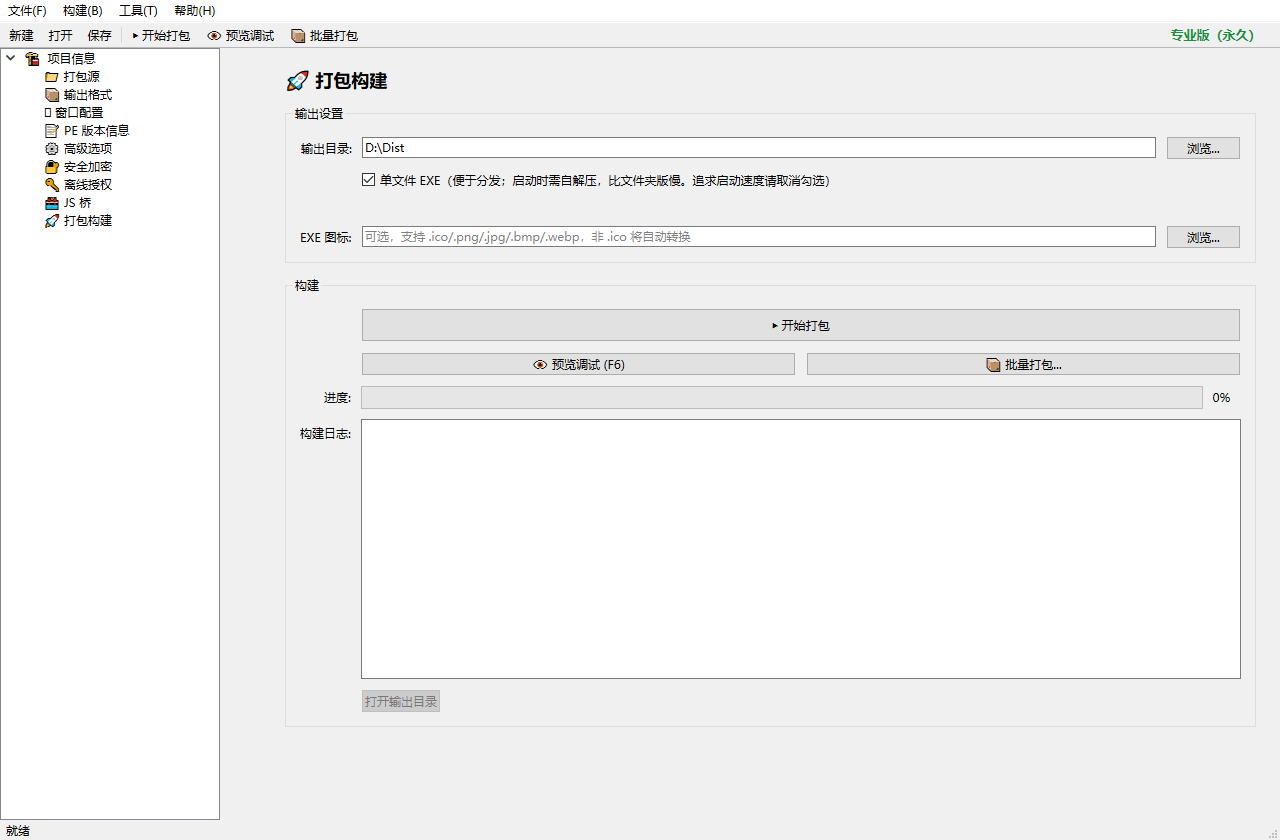1280x840 pixels.
Task: Collapse the 项目信息 tree node
Action: (11, 58)
